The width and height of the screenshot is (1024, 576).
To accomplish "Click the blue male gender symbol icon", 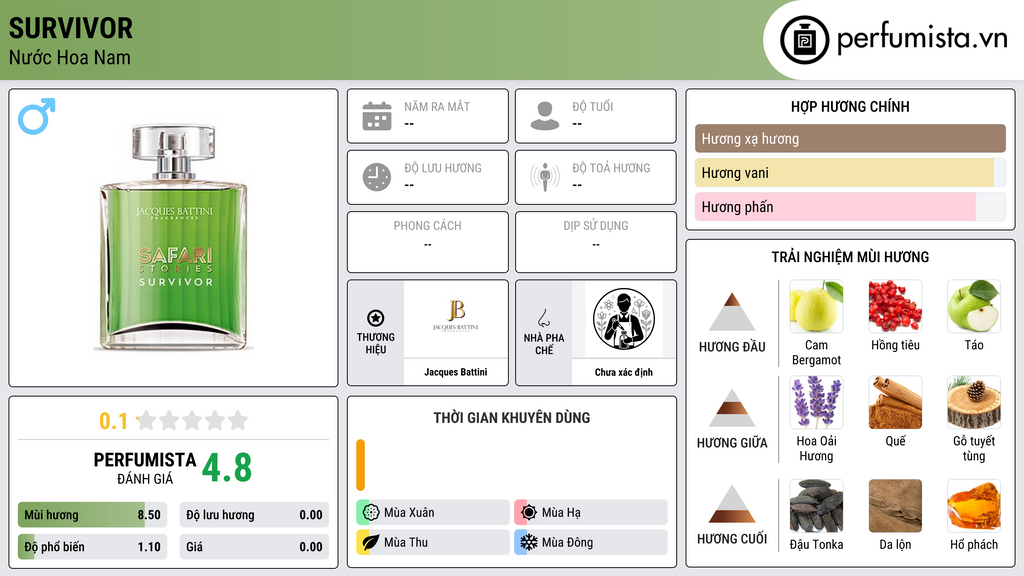I will click(37, 116).
